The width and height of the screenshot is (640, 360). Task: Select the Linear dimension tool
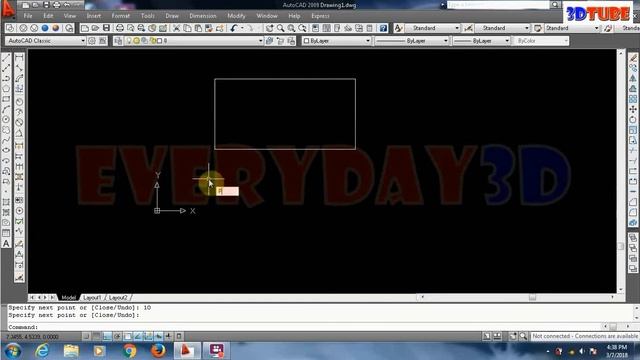tap(19, 58)
